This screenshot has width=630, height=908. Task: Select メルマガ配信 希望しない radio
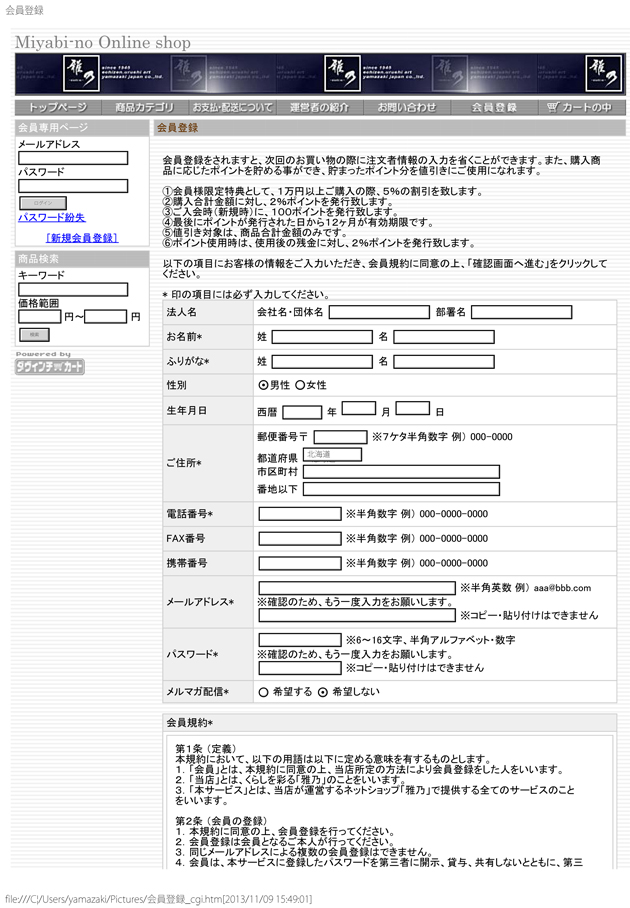[x=323, y=692]
